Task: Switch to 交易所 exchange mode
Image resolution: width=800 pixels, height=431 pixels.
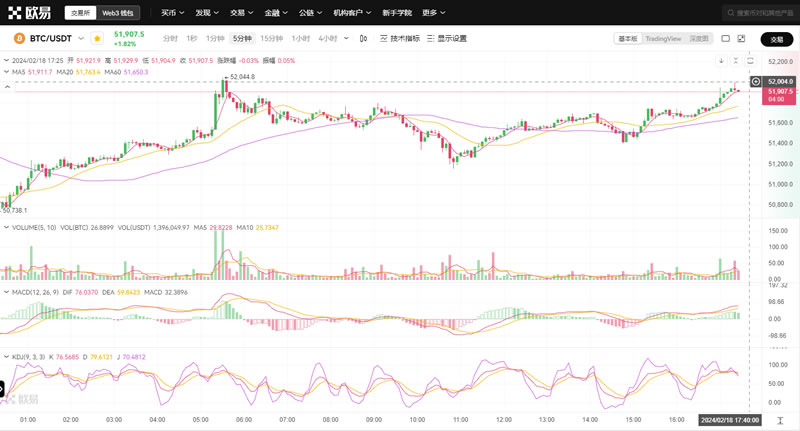Action: [80, 13]
